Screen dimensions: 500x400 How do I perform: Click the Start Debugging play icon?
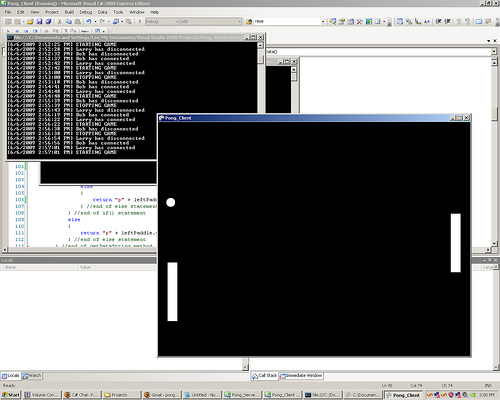pos(140,22)
